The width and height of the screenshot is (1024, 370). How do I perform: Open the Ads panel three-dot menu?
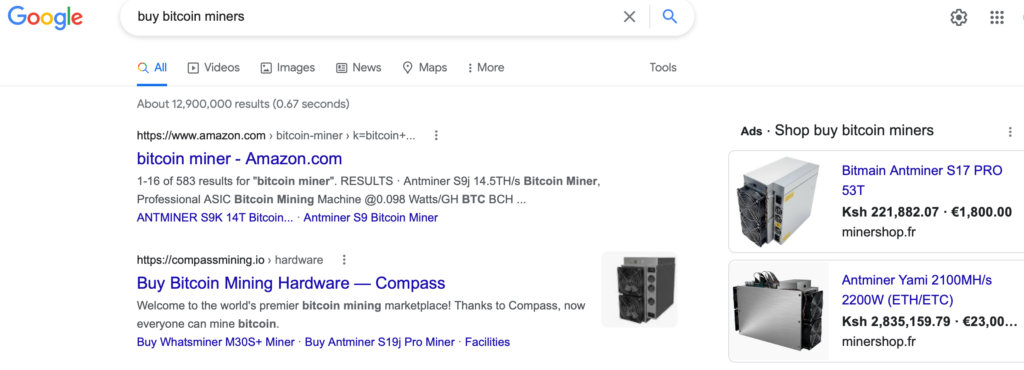1010,131
